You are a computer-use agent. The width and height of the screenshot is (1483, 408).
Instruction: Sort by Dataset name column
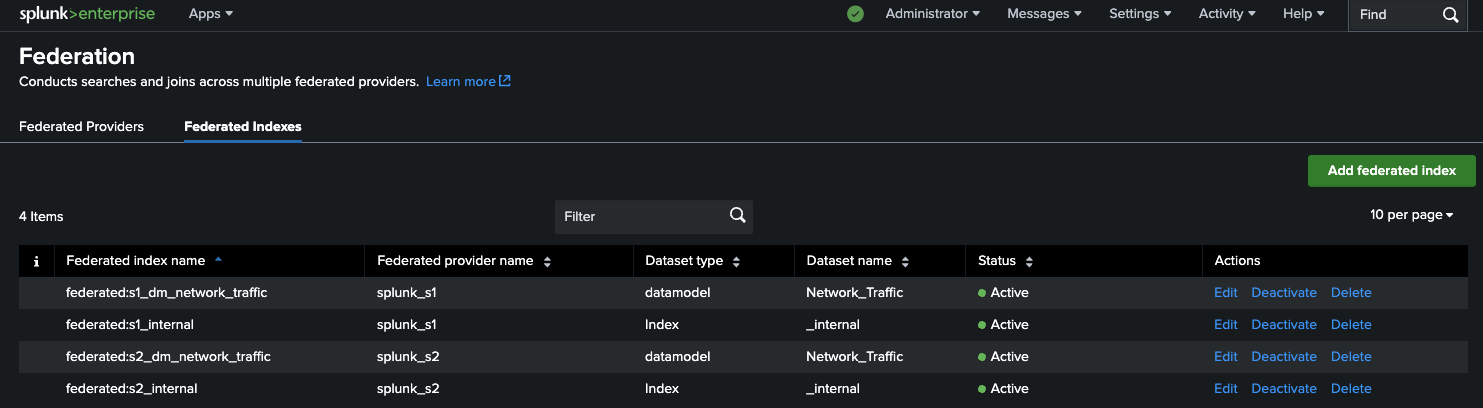coord(858,261)
